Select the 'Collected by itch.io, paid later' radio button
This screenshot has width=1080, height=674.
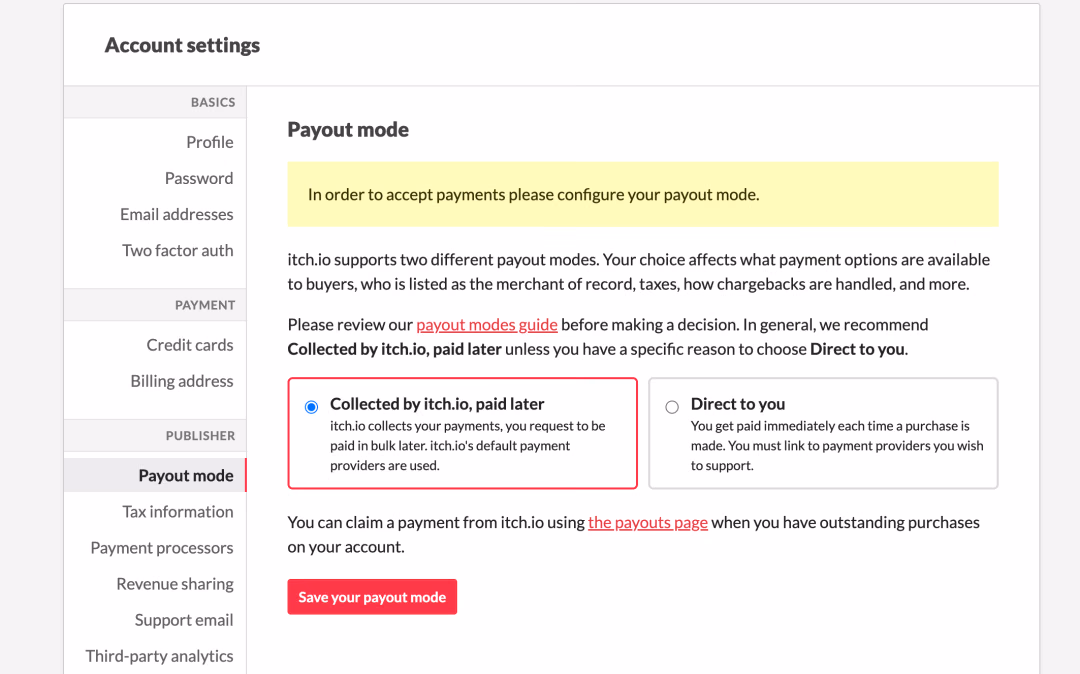pyautogui.click(x=311, y=407)
